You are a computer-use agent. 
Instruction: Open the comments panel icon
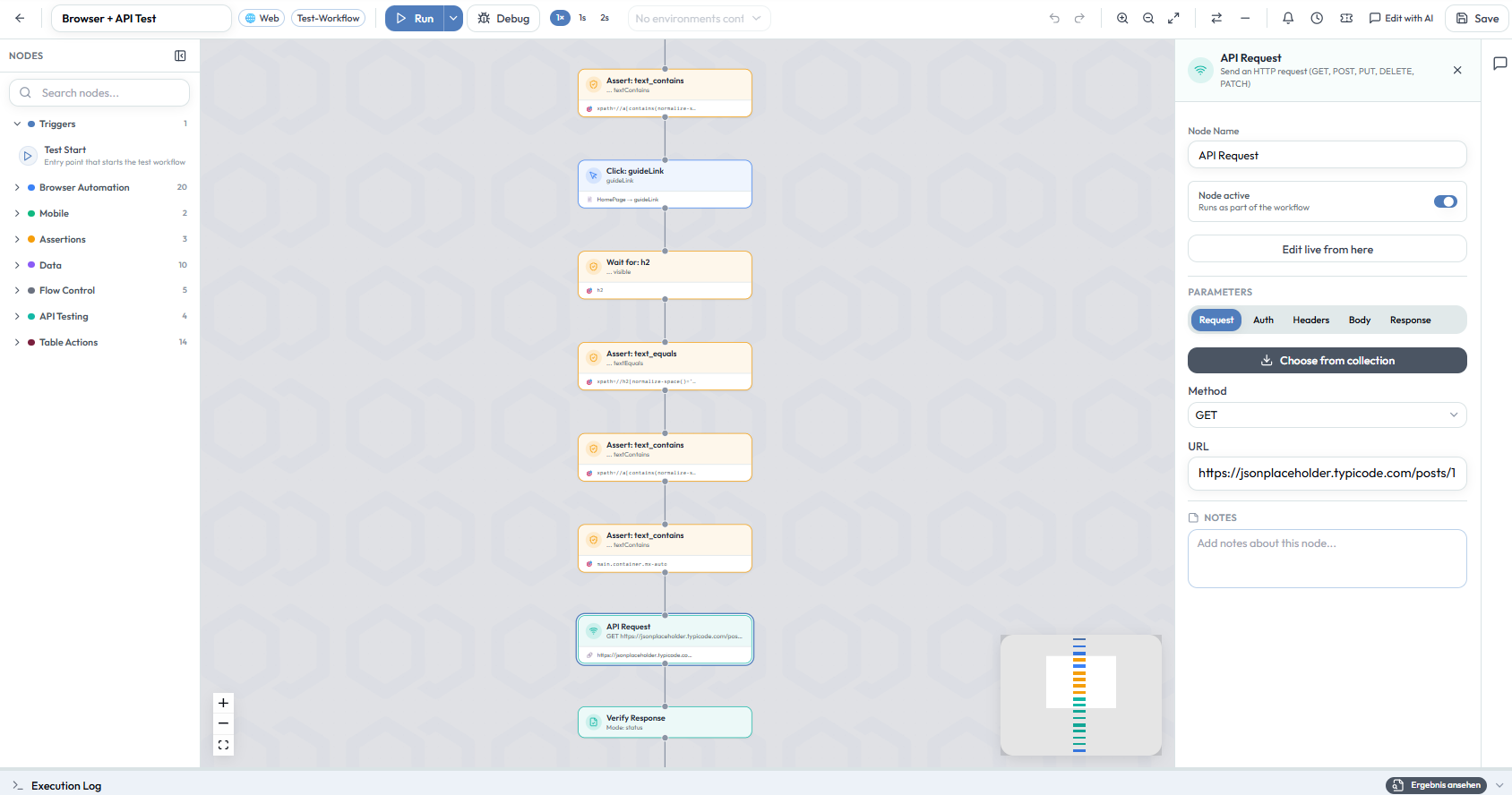[x=1499, y=64]
